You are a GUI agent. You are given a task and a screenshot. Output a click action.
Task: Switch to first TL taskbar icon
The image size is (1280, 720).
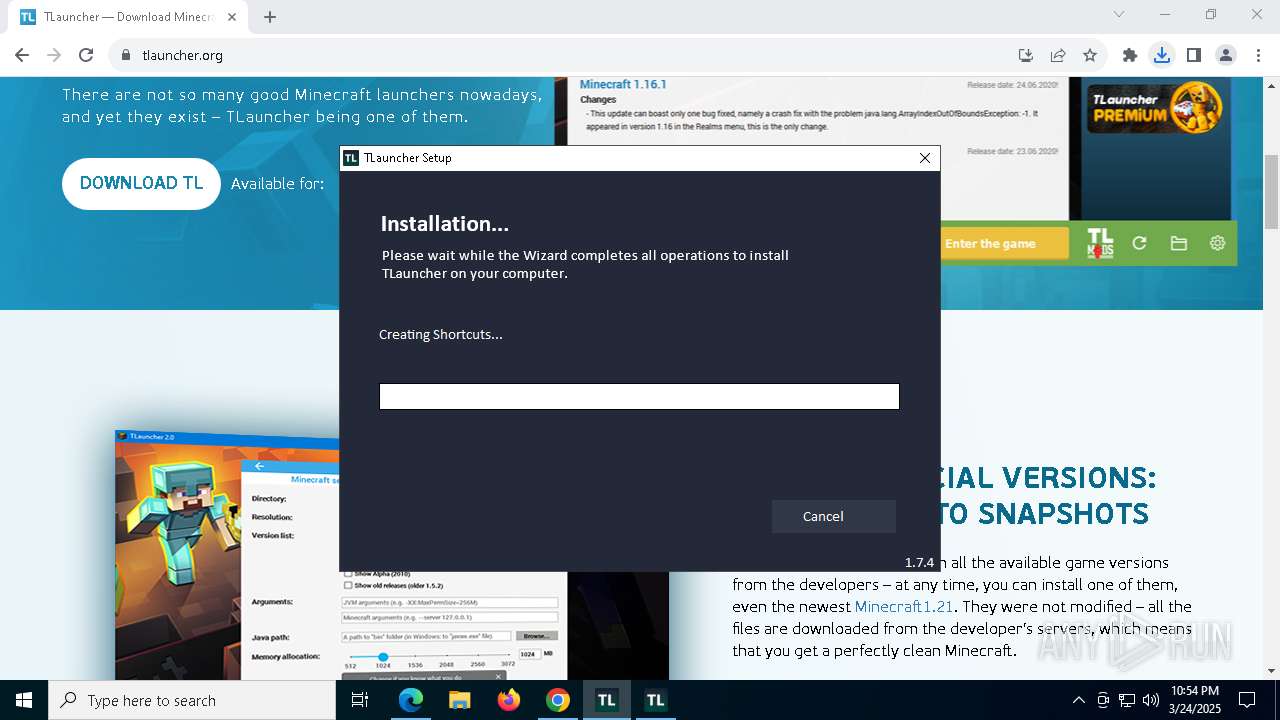pyautogui.click(x=607, y=700)
